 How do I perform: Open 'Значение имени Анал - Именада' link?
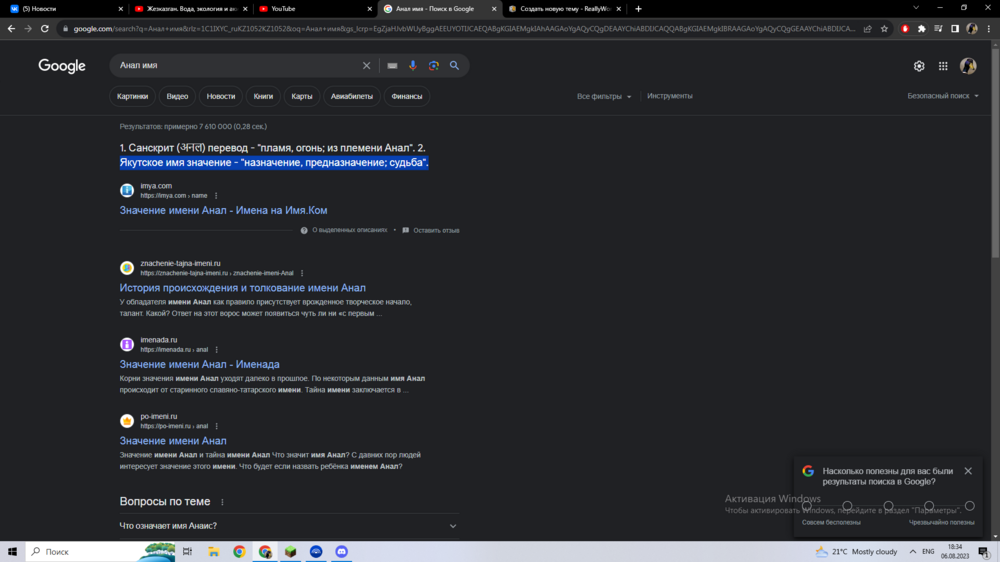coord(200,364)
